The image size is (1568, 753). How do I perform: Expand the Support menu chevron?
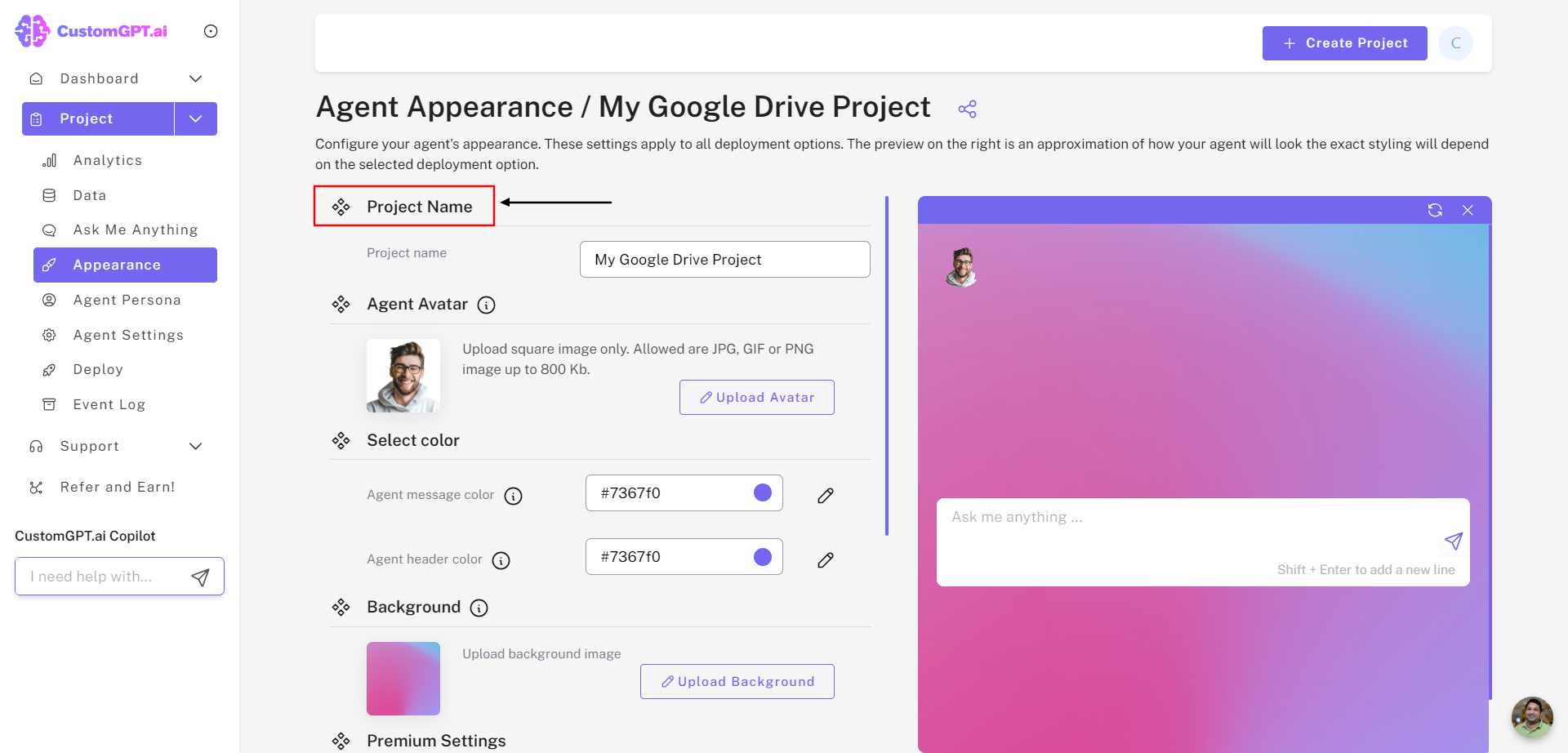coord(195,446)
